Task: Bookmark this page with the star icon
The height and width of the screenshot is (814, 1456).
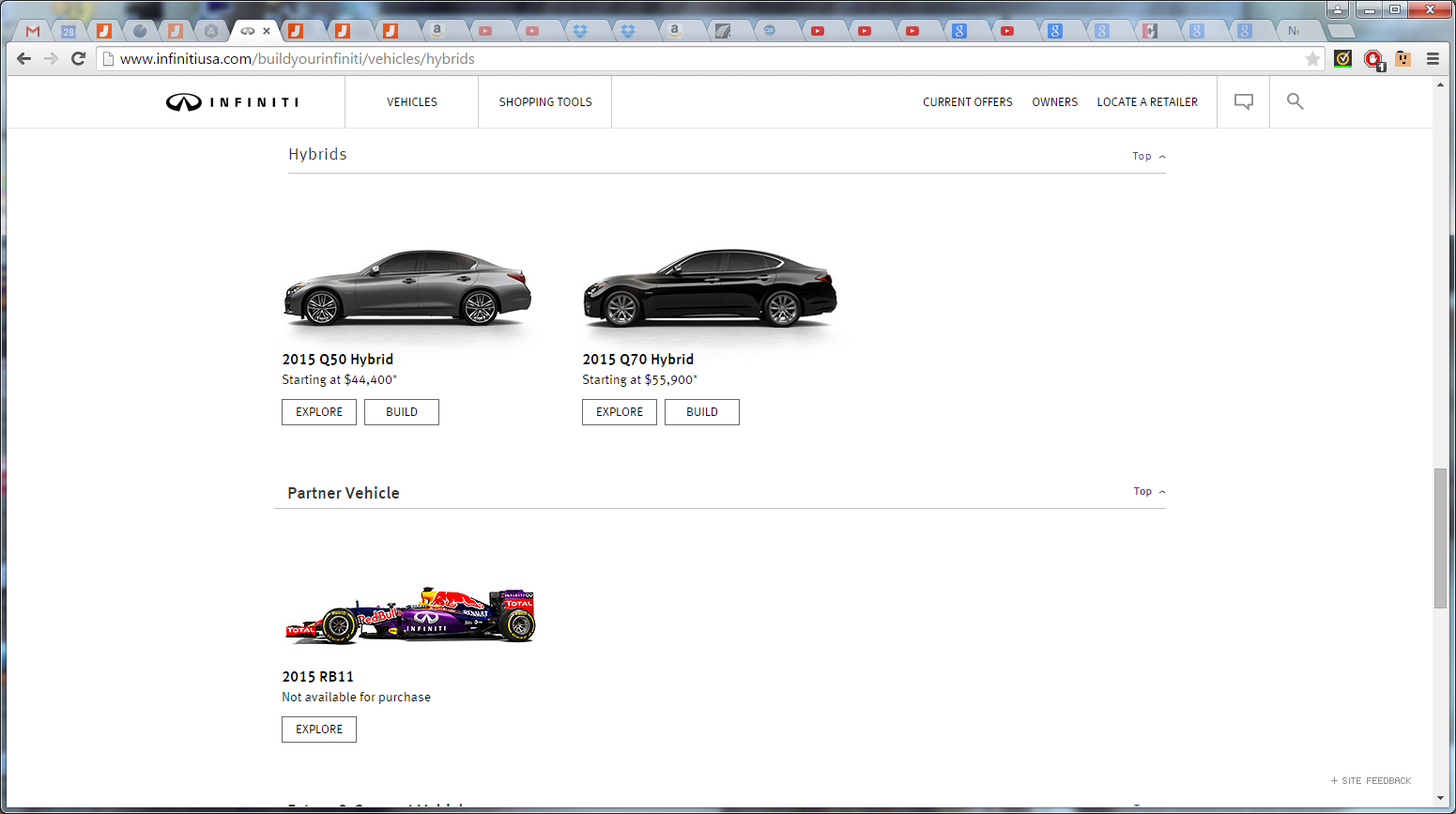Action: tap(1312, 59)
